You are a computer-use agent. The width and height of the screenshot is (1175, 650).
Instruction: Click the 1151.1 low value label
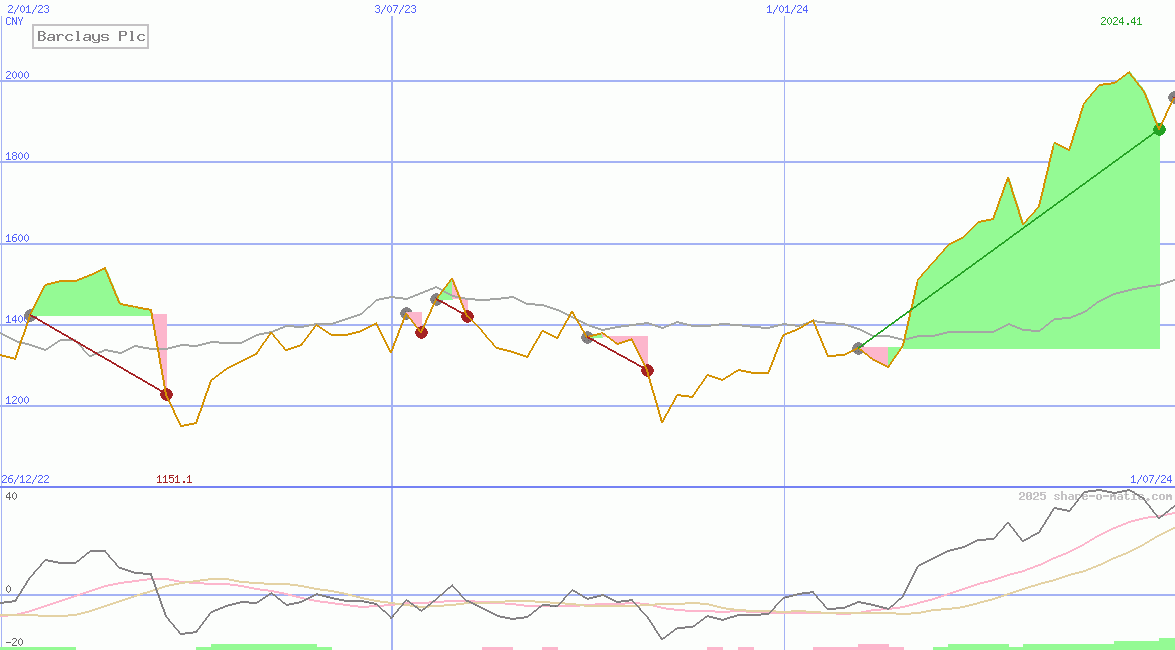tap(173, 478)
